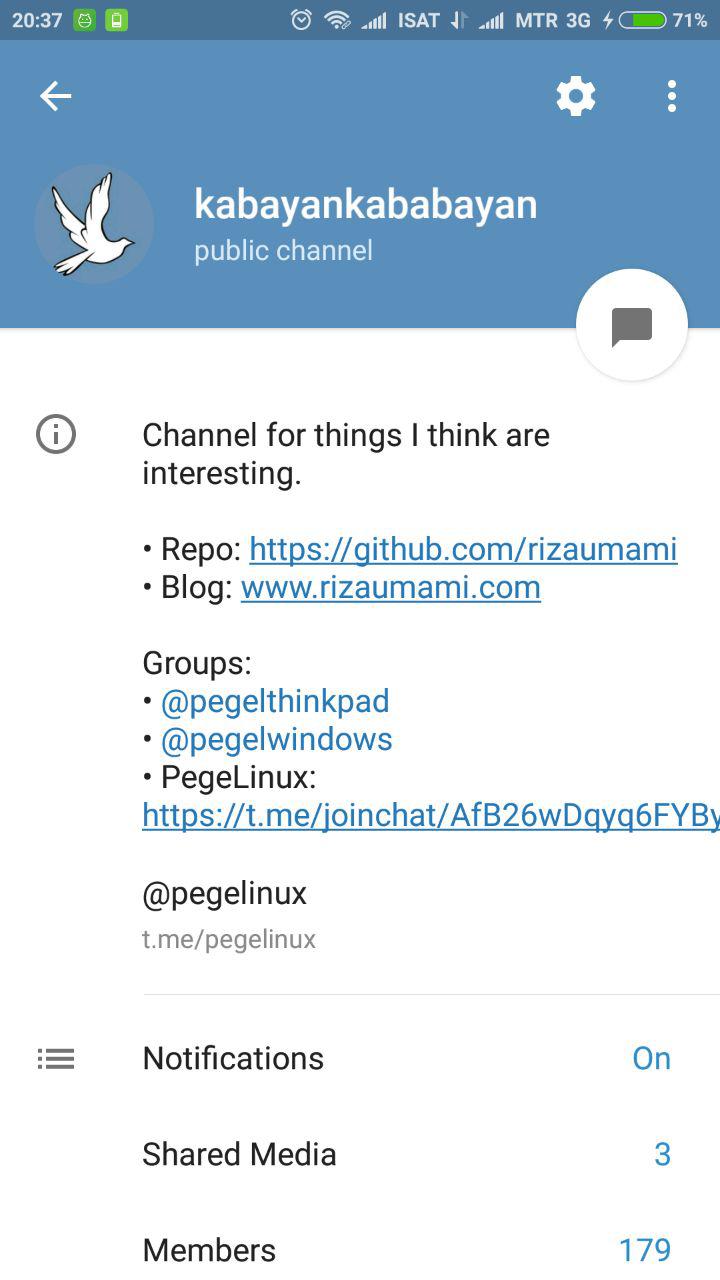Image resolution: width=720 pixels, height=1280 pixels.
Task: Open the @pegelwindows group mention
Action: (x=277, y=739)
